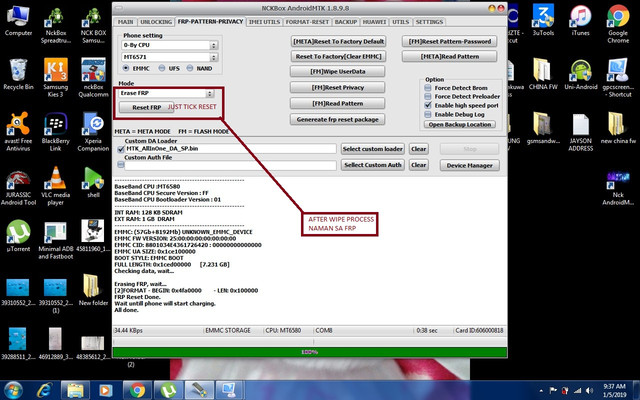The height and width of the screenshot is (400, 640).
Task: Open the Device Manager button
Action: point(469,165)
